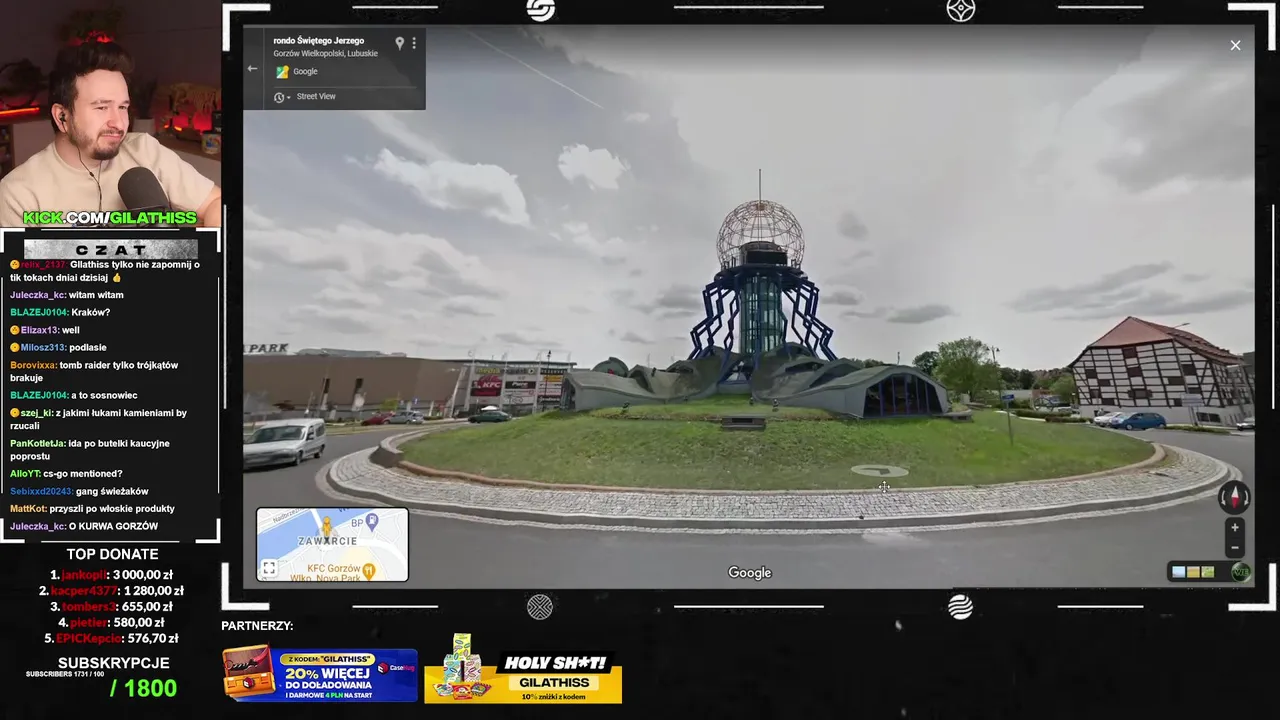This screenshot has width=1280, height=720.
Task: Click the SUBSKRYPCJE / 1800 goal counter
Action: click(x=113, y=677)
